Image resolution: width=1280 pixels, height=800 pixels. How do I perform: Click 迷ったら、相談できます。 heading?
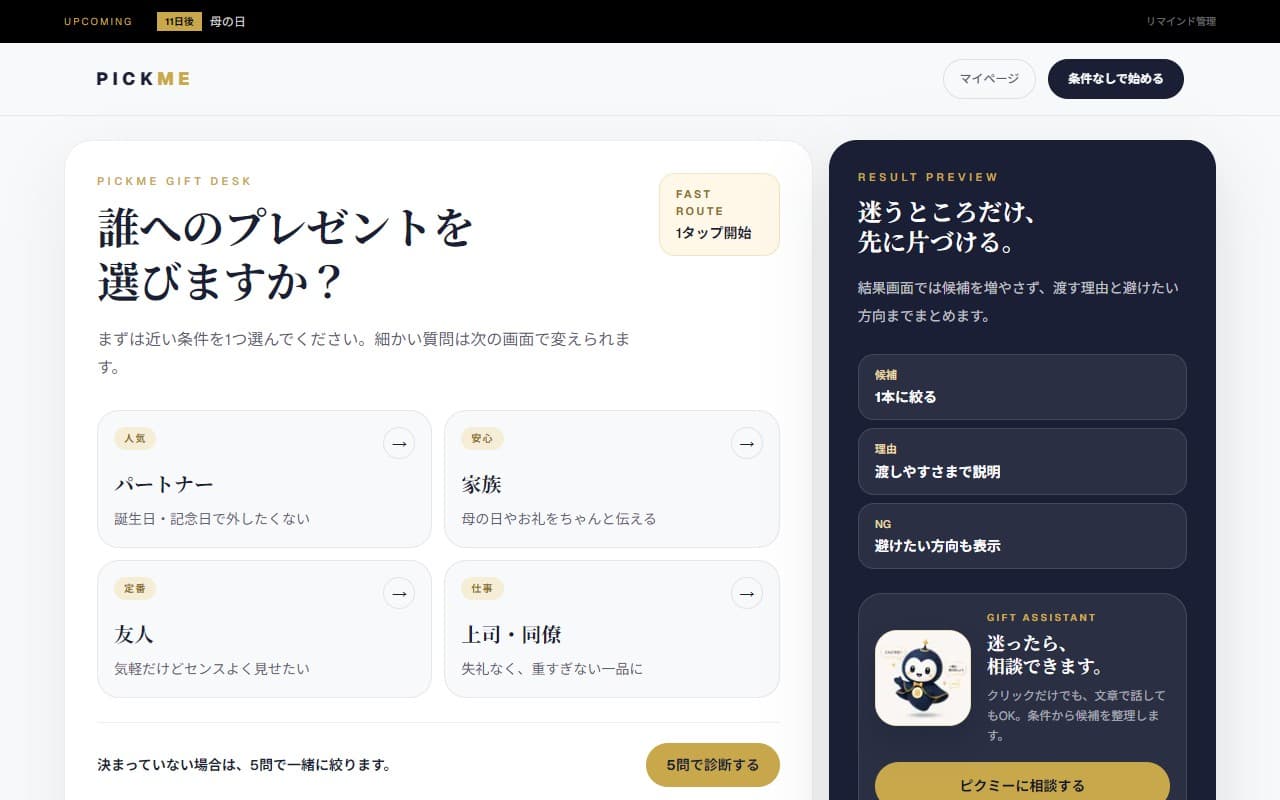point(1045,655)
